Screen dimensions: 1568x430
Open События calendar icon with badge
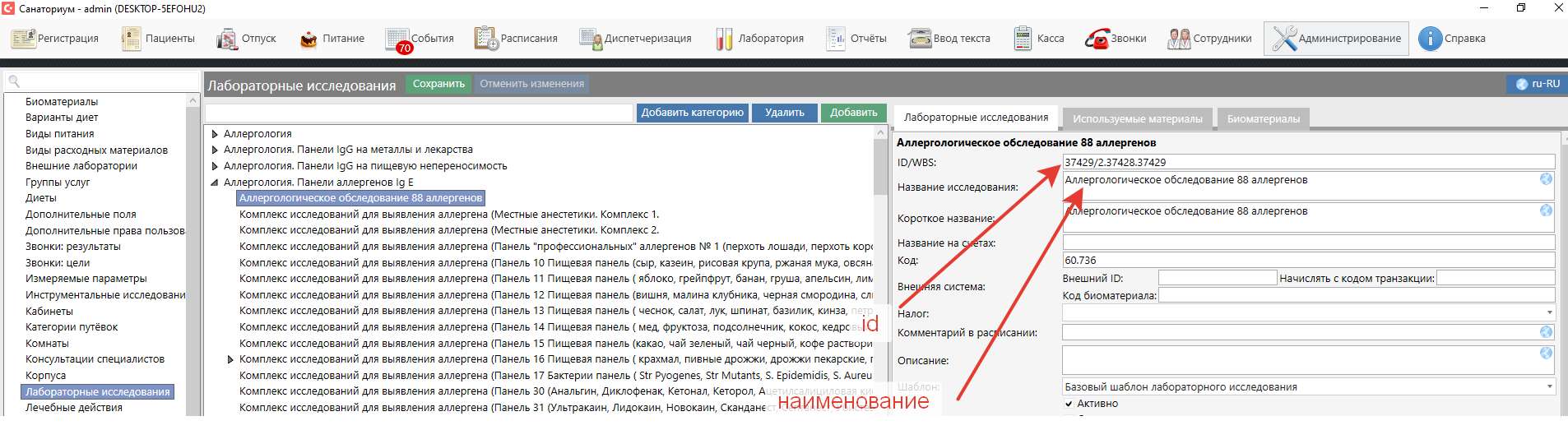pos(397,39)
